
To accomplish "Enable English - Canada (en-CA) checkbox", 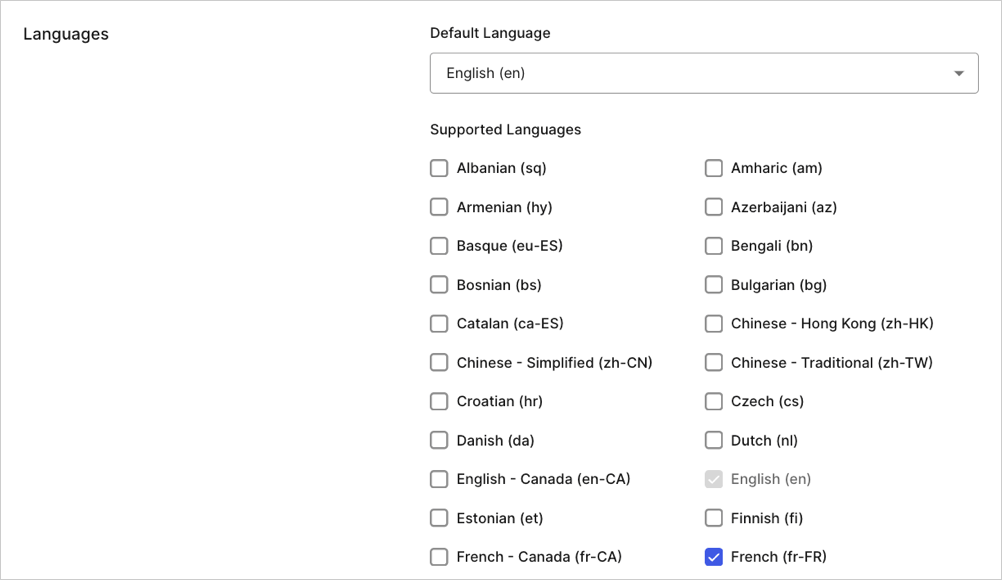I will click(x=439, y=479).
